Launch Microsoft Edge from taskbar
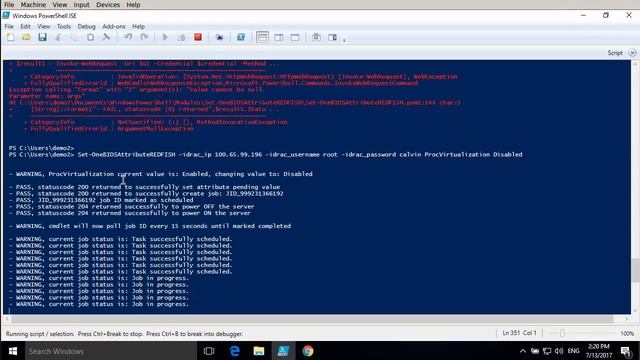The width and height of the screenshot is (640, 360). (235, 351)
